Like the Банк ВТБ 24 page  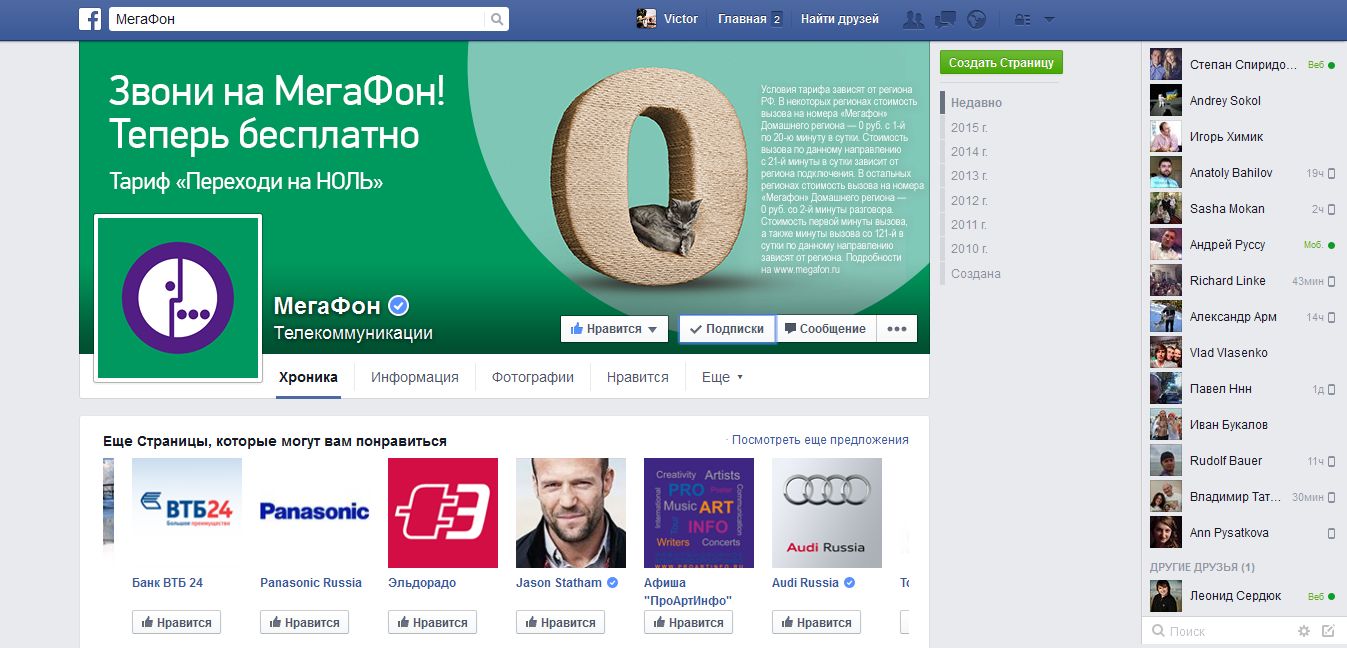pos(176,622)
